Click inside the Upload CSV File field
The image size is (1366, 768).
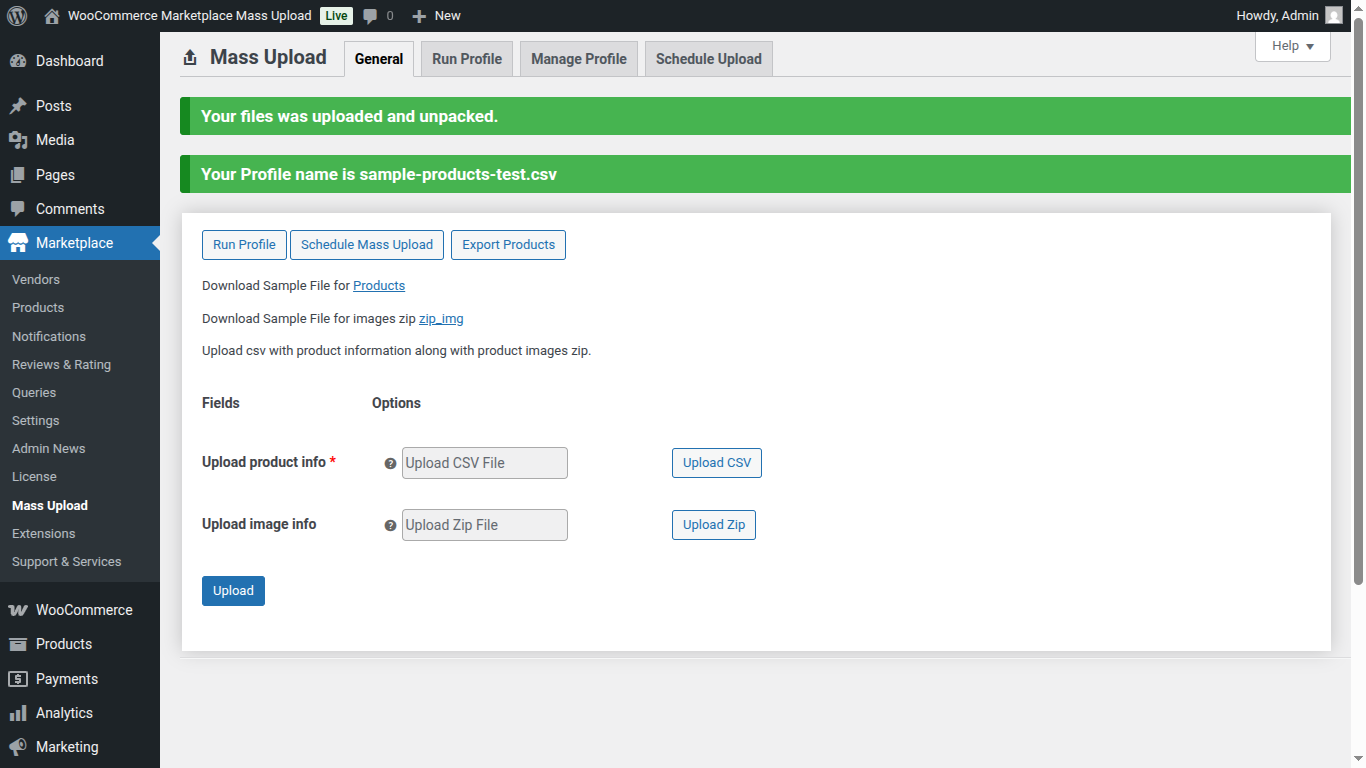point(484,462)
